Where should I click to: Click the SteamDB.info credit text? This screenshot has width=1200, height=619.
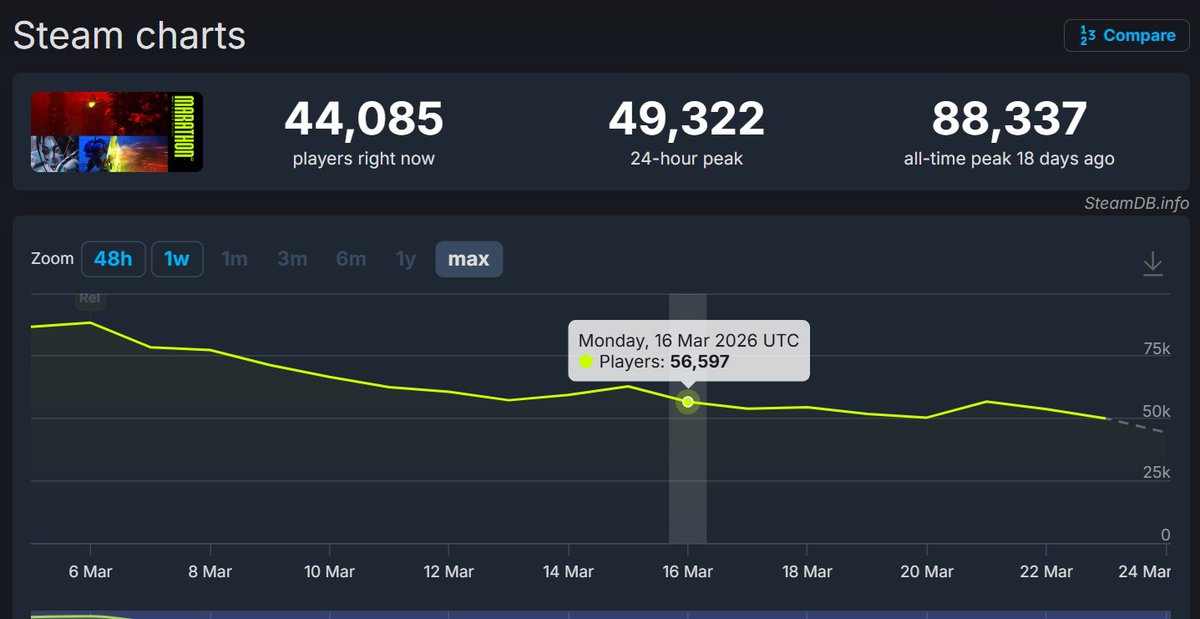[x=1137, y=203]
